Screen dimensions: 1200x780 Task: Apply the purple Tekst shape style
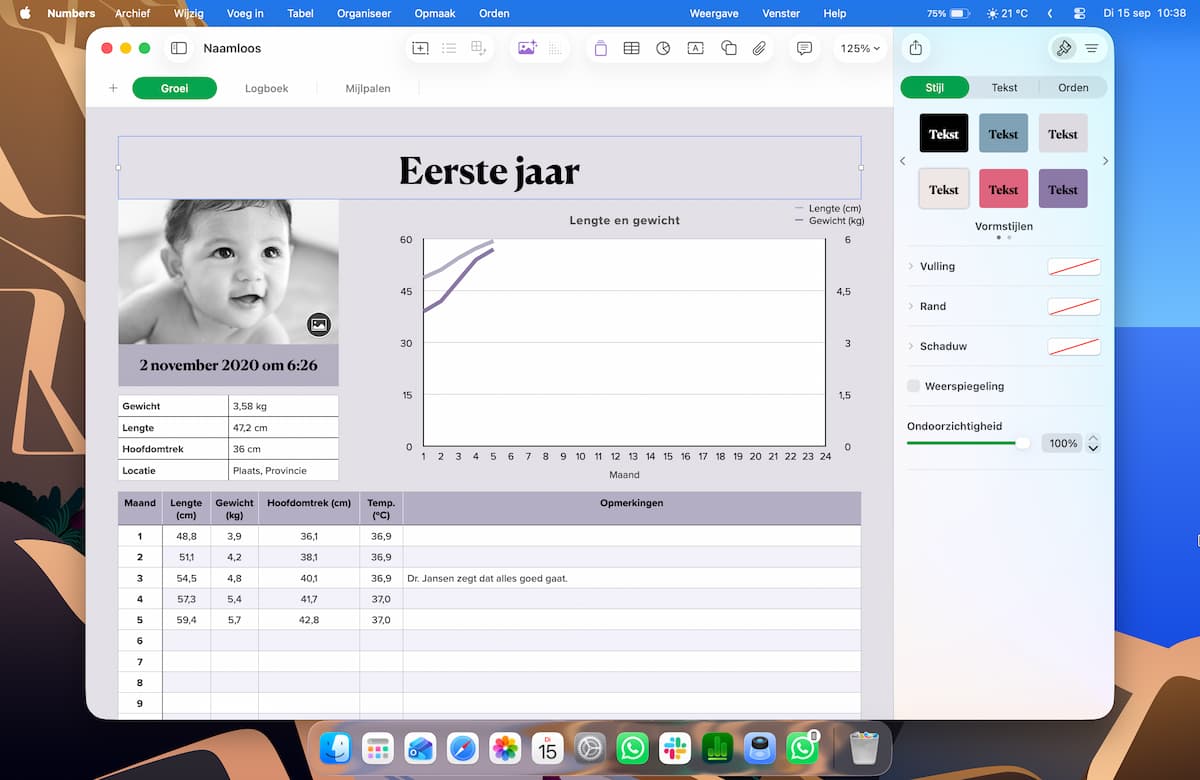pyautogui.click(x=1063, y=189)
